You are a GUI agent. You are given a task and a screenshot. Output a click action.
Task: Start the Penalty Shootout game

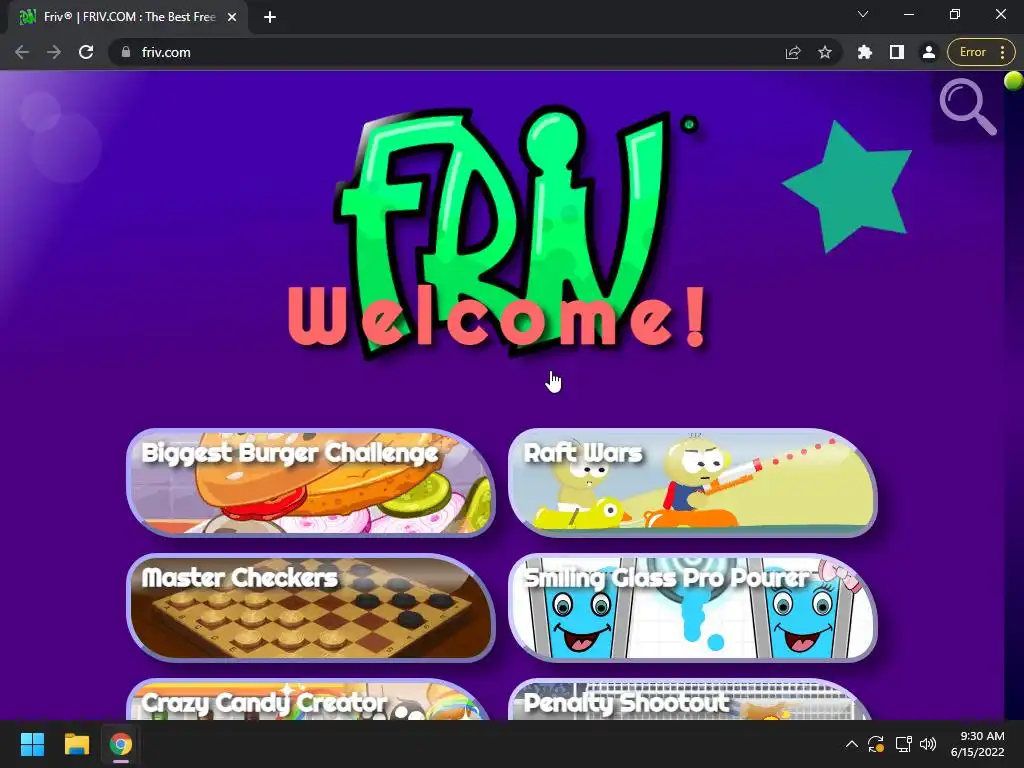[x=690, y=699]
